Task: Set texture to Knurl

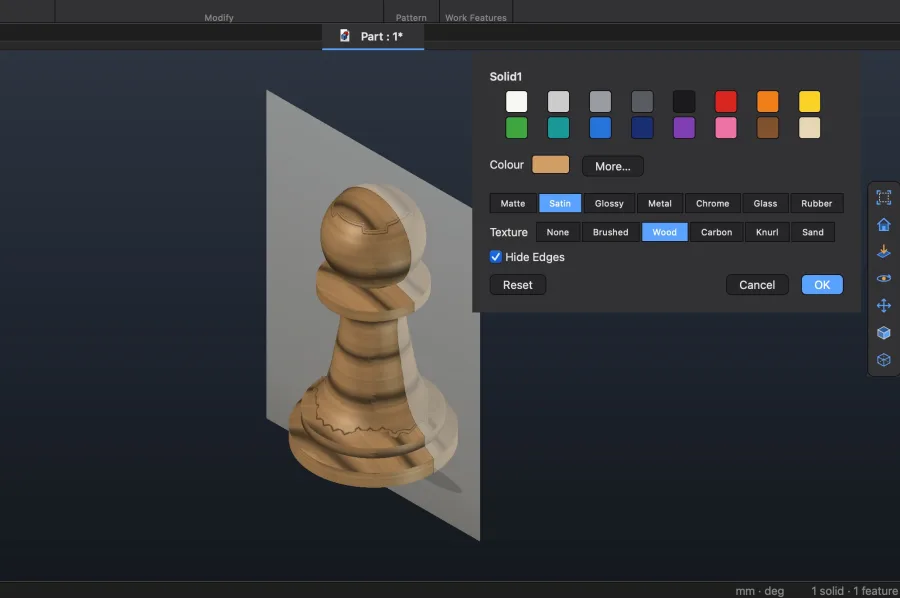Action: [x=767, y=232]
